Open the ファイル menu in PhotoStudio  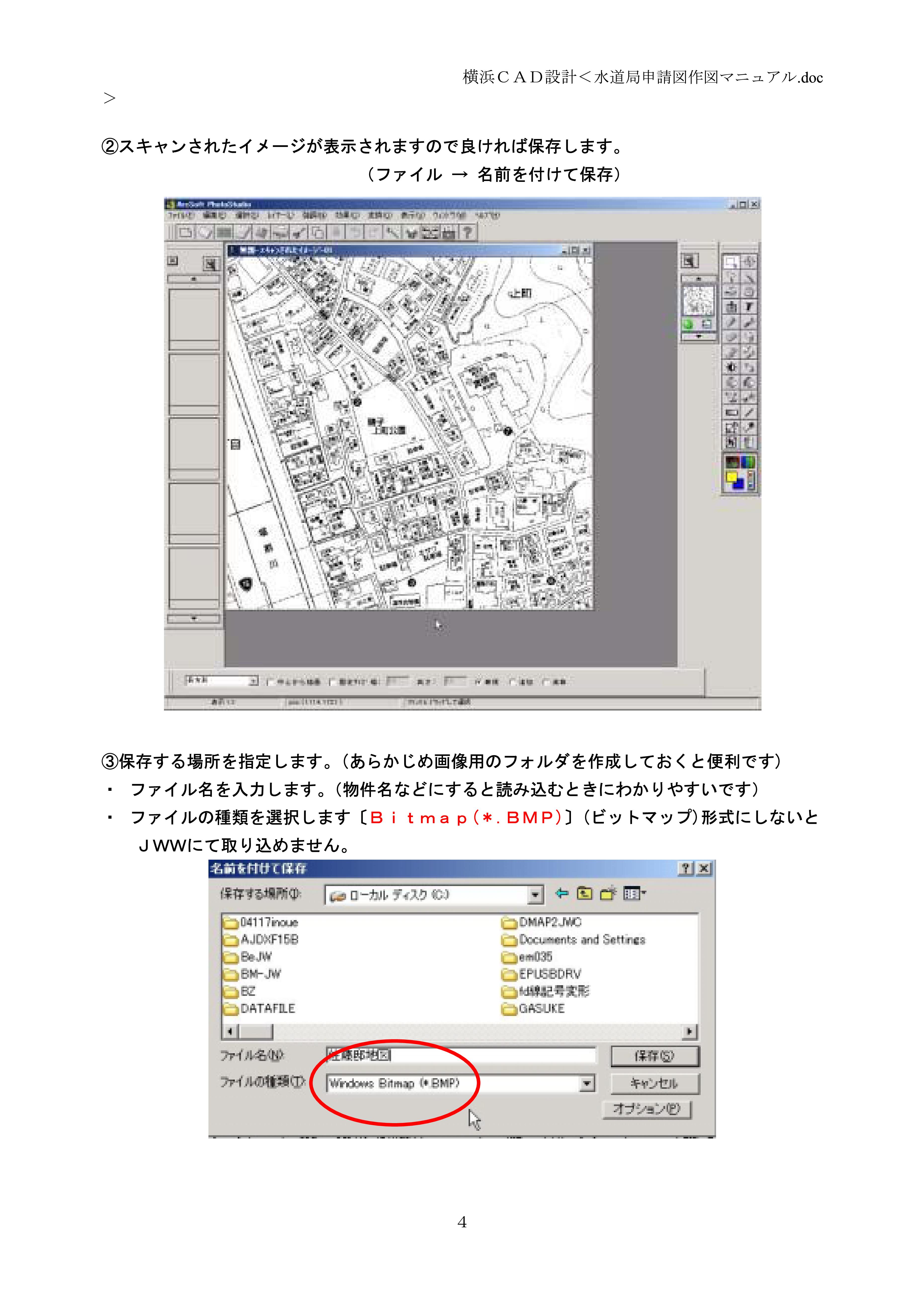tap(181, 216)
